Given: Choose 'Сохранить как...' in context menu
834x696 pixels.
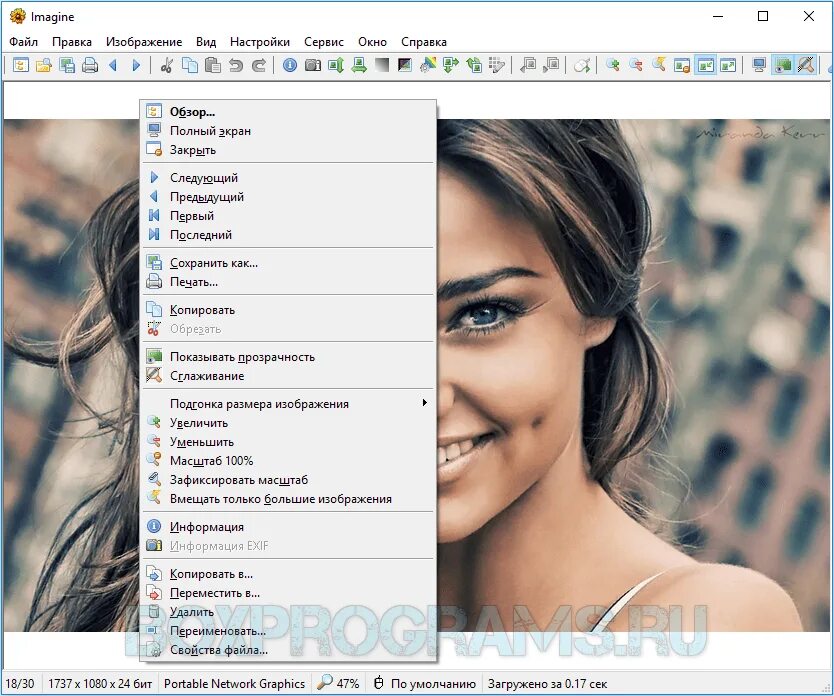Looking at the screenshot, I should [x=288, y=263].
